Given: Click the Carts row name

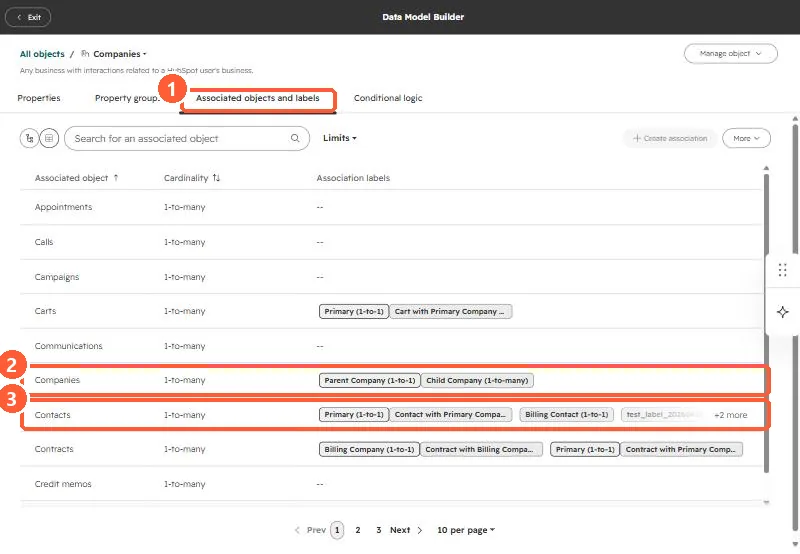Looking at the screenshot, I should (45, 311).
